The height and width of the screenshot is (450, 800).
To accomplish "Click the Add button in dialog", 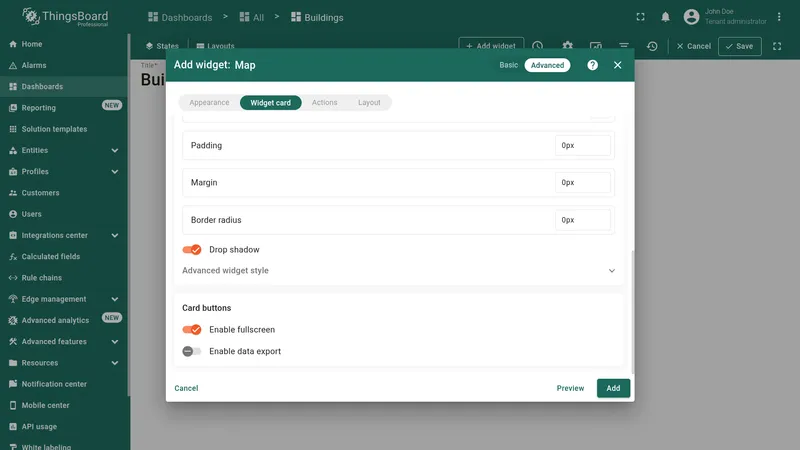I will [x=613, y=388].
